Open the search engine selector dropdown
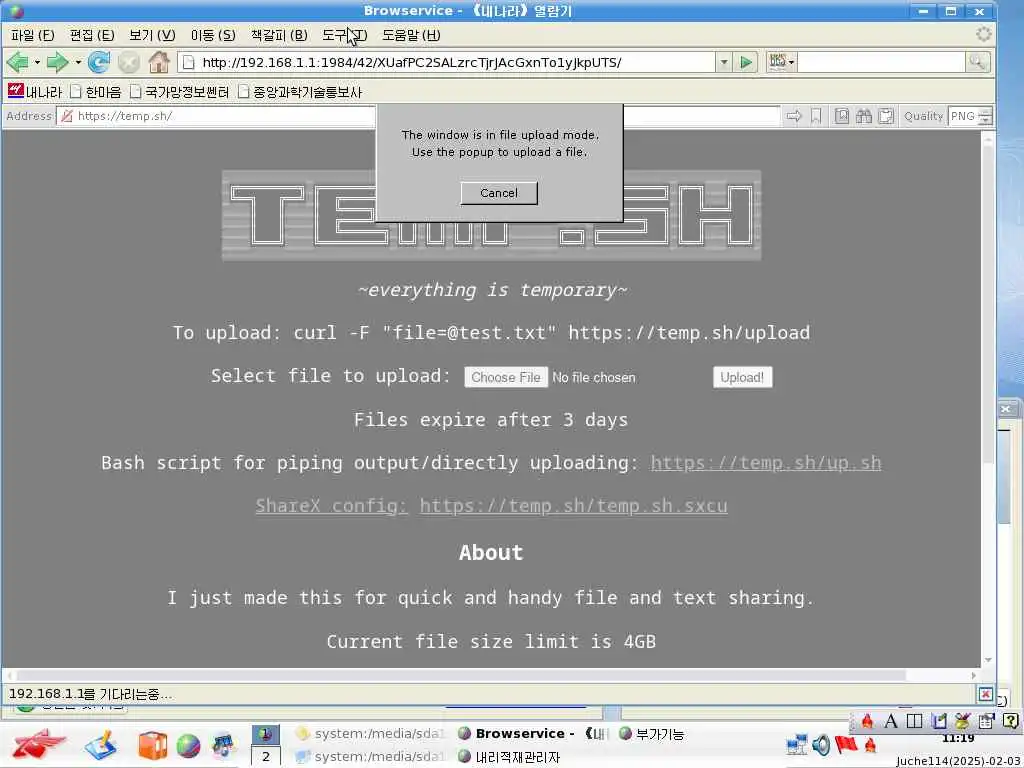Viewport: 1024px width, 768px height. coord(782,62)
